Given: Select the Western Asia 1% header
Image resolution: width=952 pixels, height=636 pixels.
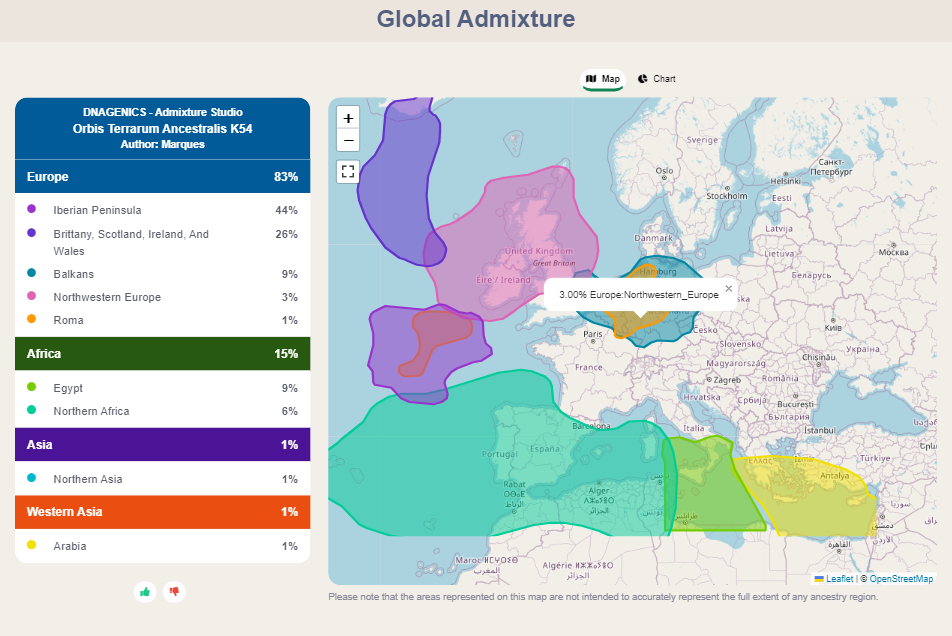Looking at the screenshot, I should [163, 512].
